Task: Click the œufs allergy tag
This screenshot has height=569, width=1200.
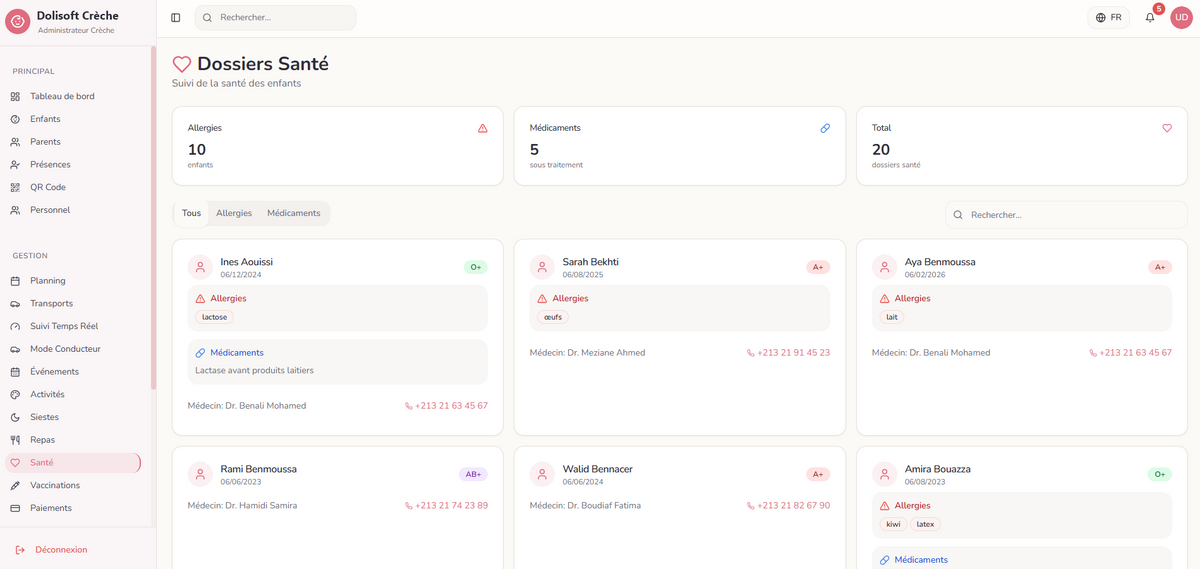Action: pyautogui.click(x=553, y=317)
